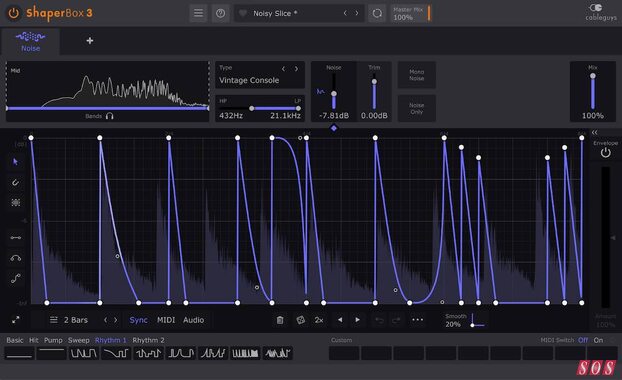The height and width of the screenshot is (380, 622).
Task: Click the LP filter slider handle
Action: pyautogui.click(x=298, y=108)
